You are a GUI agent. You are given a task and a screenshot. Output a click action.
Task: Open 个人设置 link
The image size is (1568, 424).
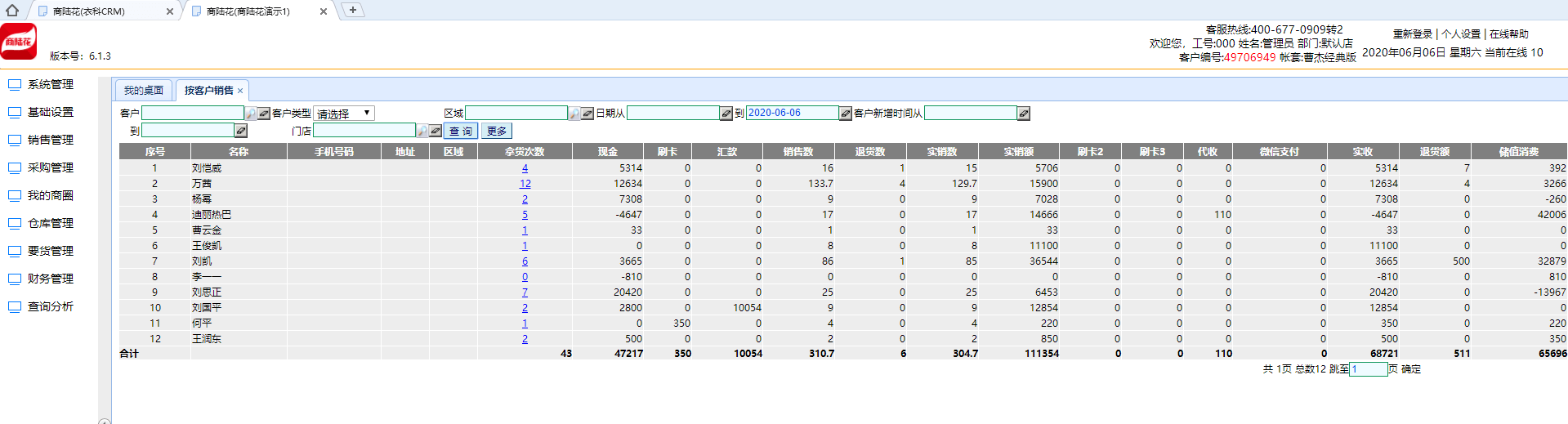coord(1461,33)
